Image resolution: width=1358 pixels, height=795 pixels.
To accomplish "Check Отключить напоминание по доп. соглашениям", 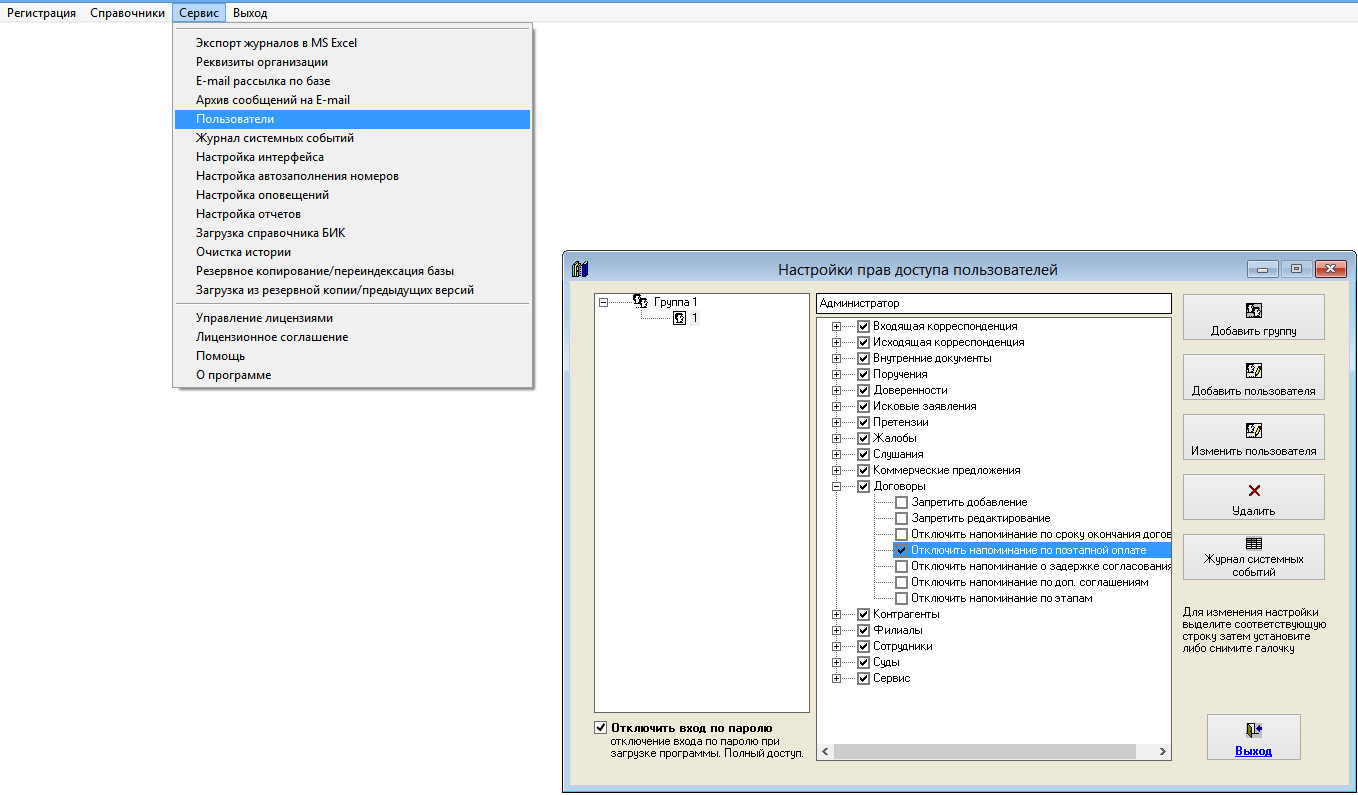I will [x=902, y=582].
